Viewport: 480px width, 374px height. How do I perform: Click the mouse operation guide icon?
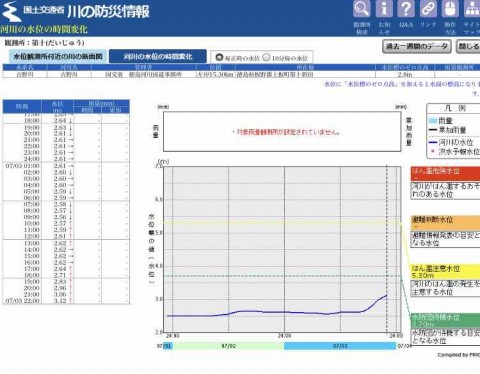[x=450, y=8]
